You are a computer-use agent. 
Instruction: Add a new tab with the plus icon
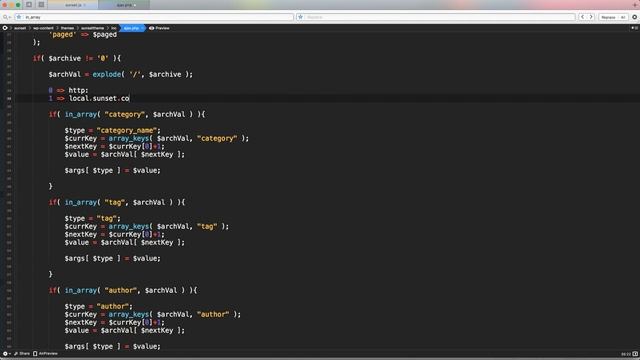click(x=636, y=4)
